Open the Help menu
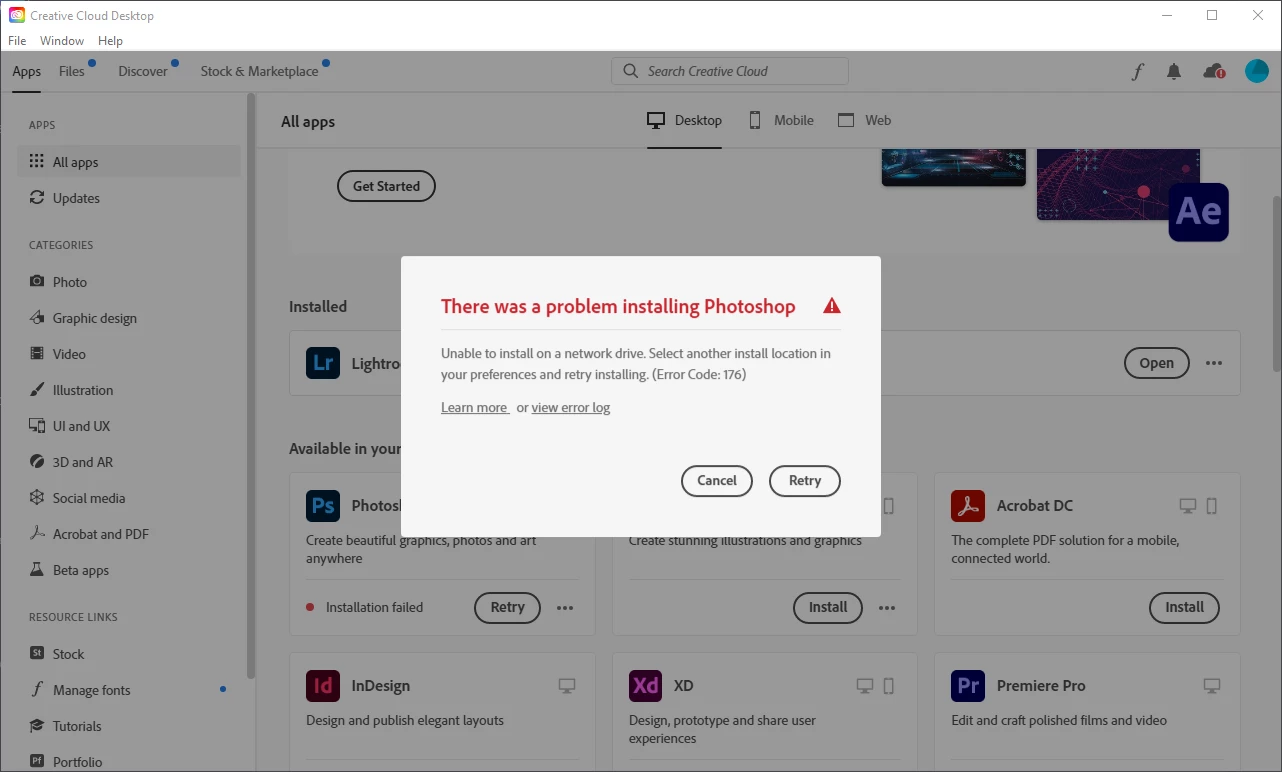 [x=110, y=41]
